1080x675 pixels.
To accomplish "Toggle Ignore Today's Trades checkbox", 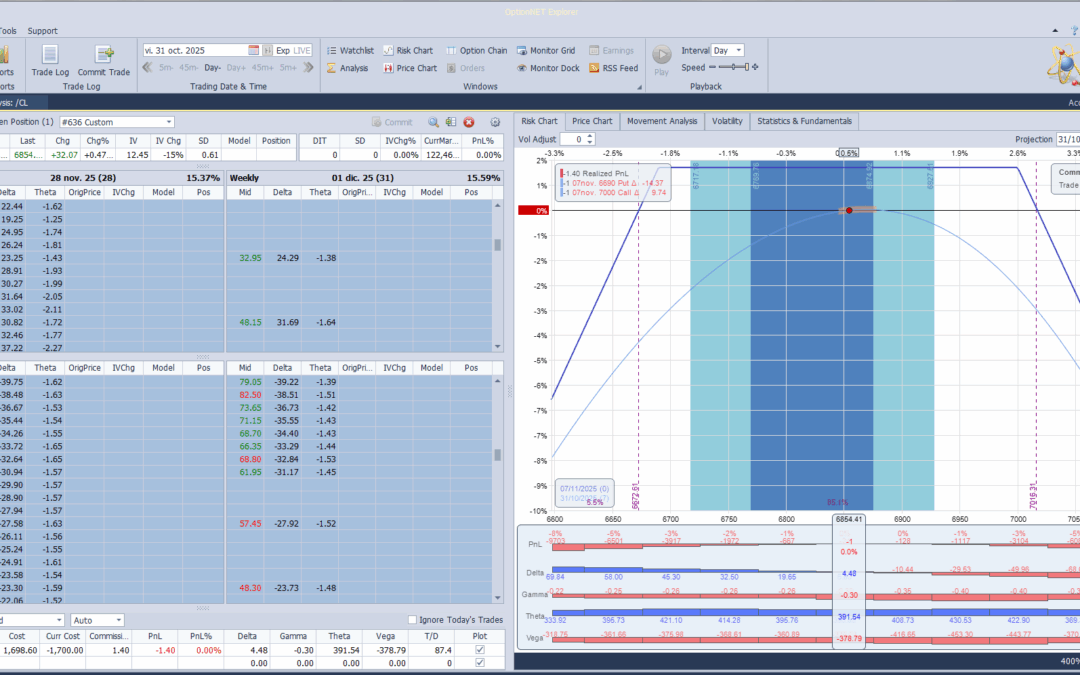I will tap(413, 620).
